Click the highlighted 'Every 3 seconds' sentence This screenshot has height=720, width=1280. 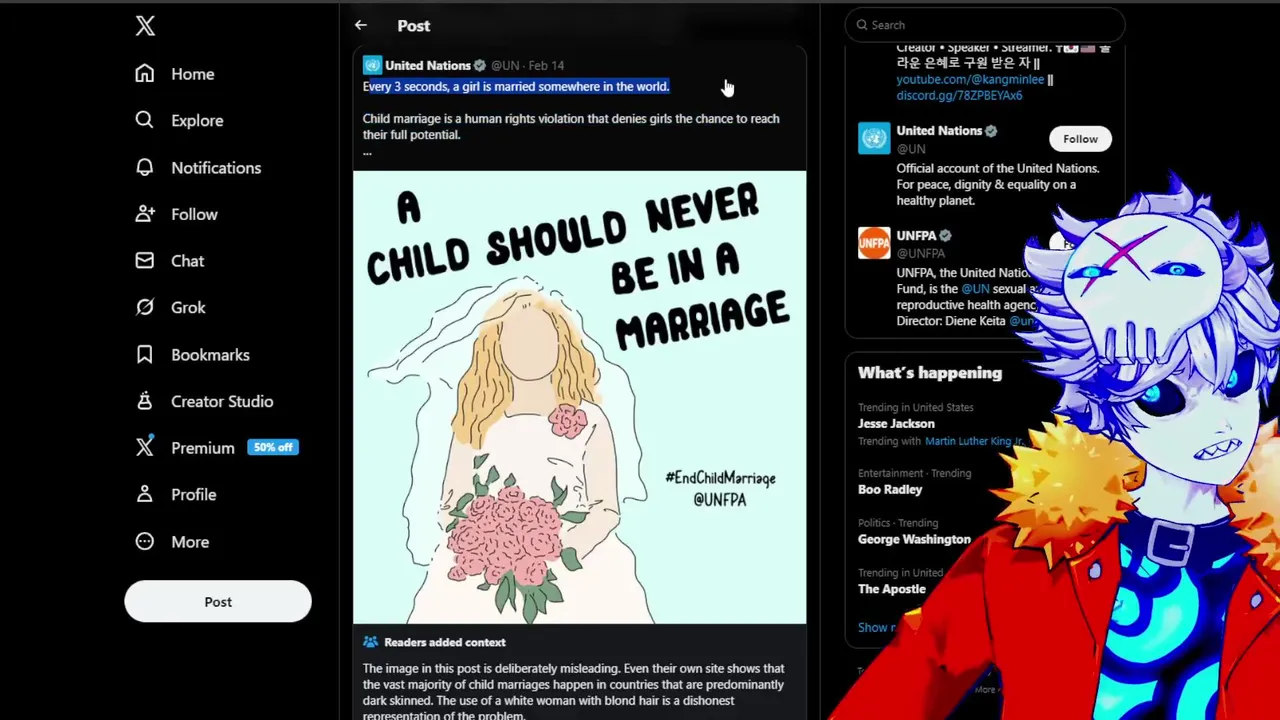516,87
